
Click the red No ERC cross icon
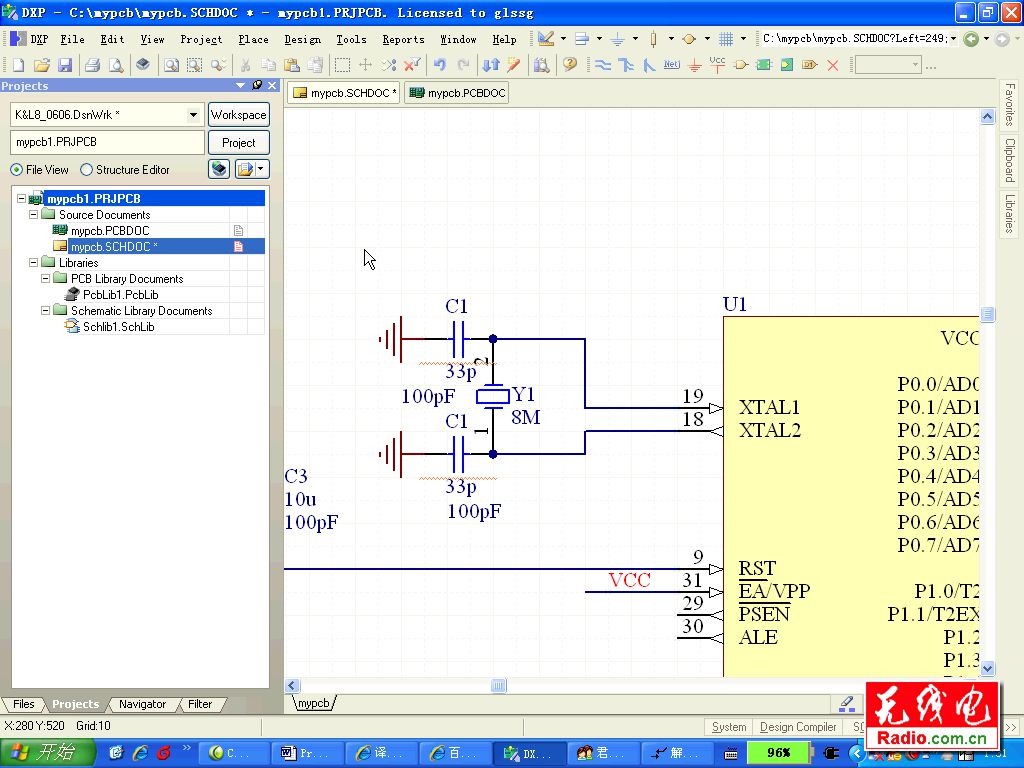(x=833, y=65)
